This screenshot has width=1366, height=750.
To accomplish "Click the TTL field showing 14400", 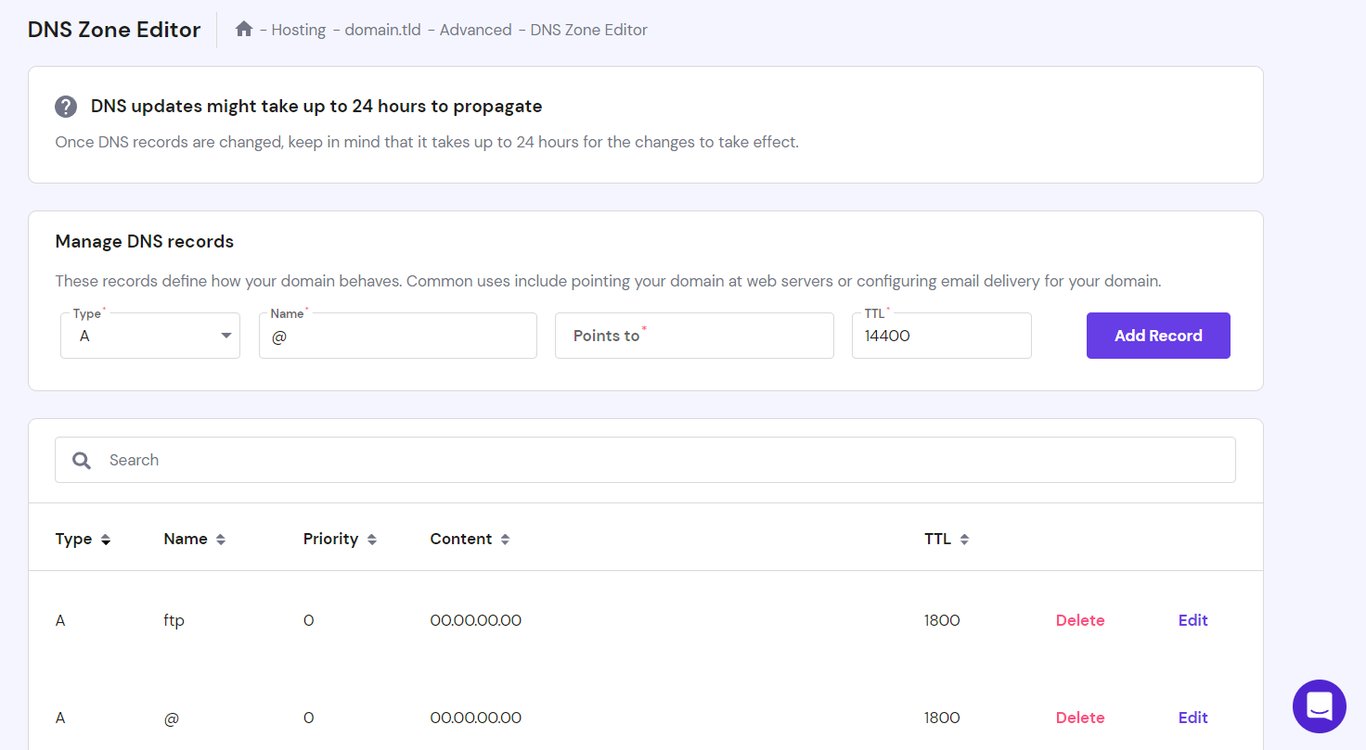I will point(941,335).
